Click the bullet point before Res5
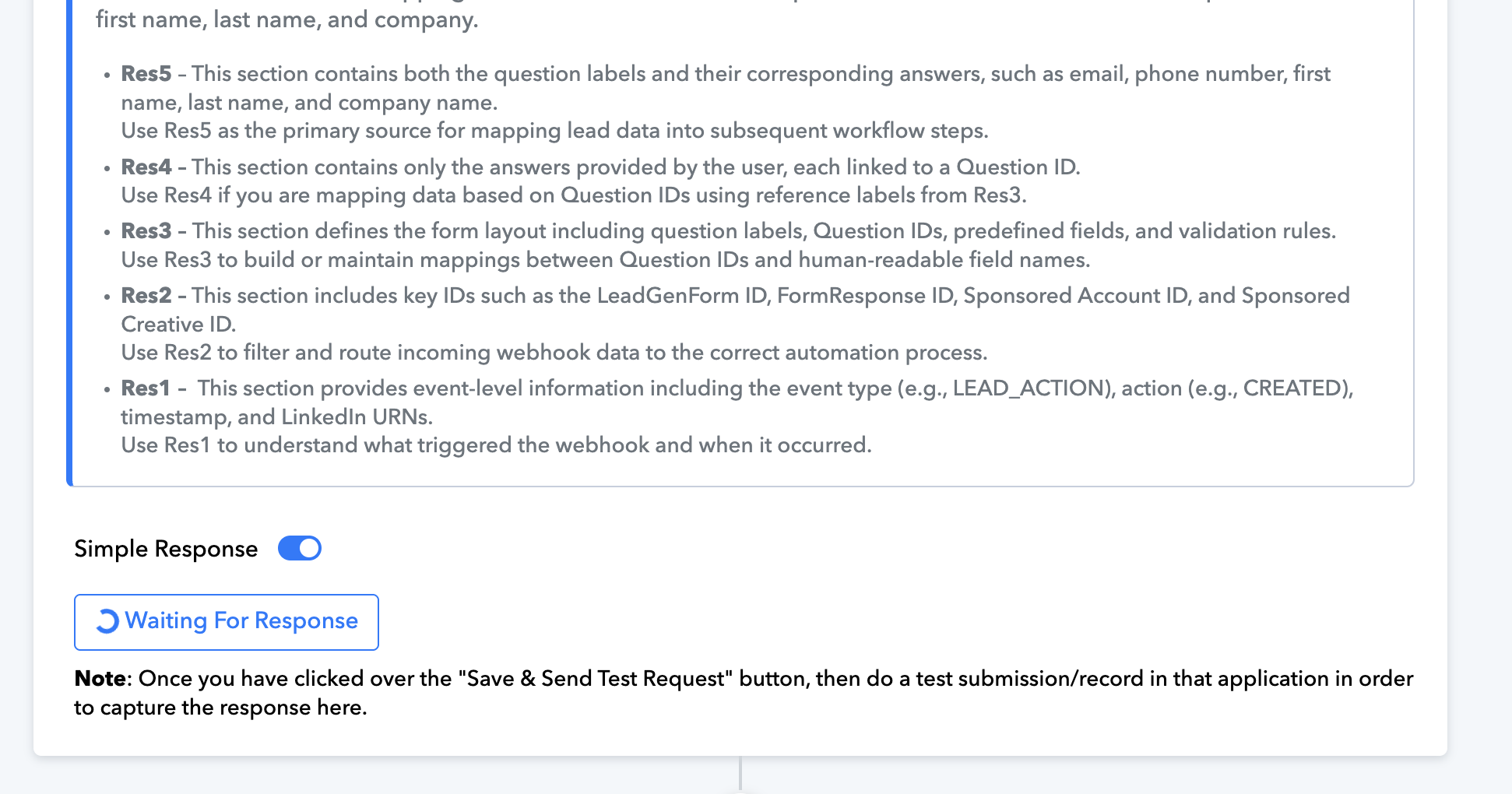Viewport: 1512px width, 794px height. (x=107, y=76)
